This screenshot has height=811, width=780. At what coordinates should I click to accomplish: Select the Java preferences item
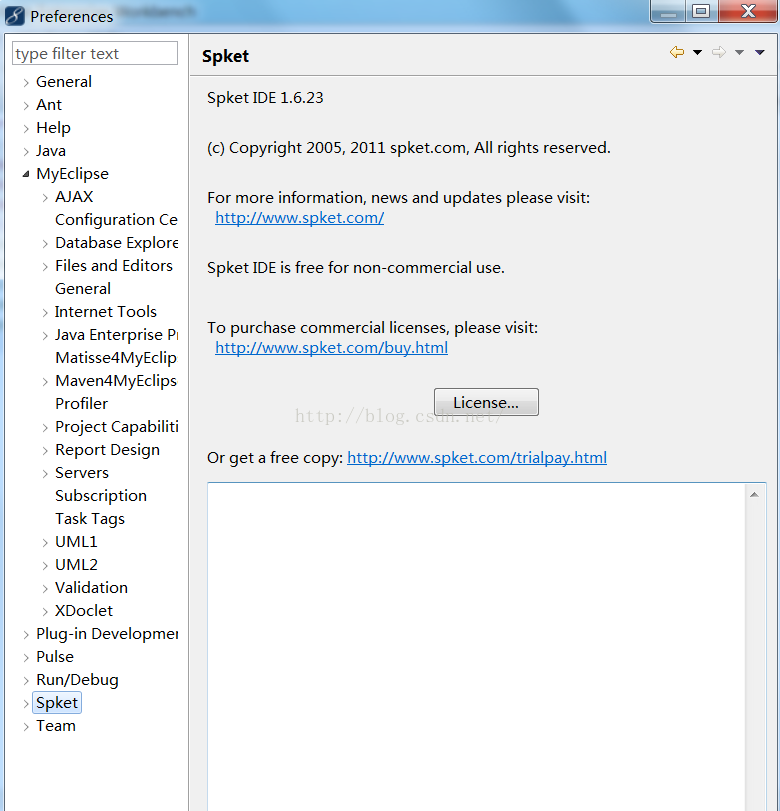[x=51, y=151]
